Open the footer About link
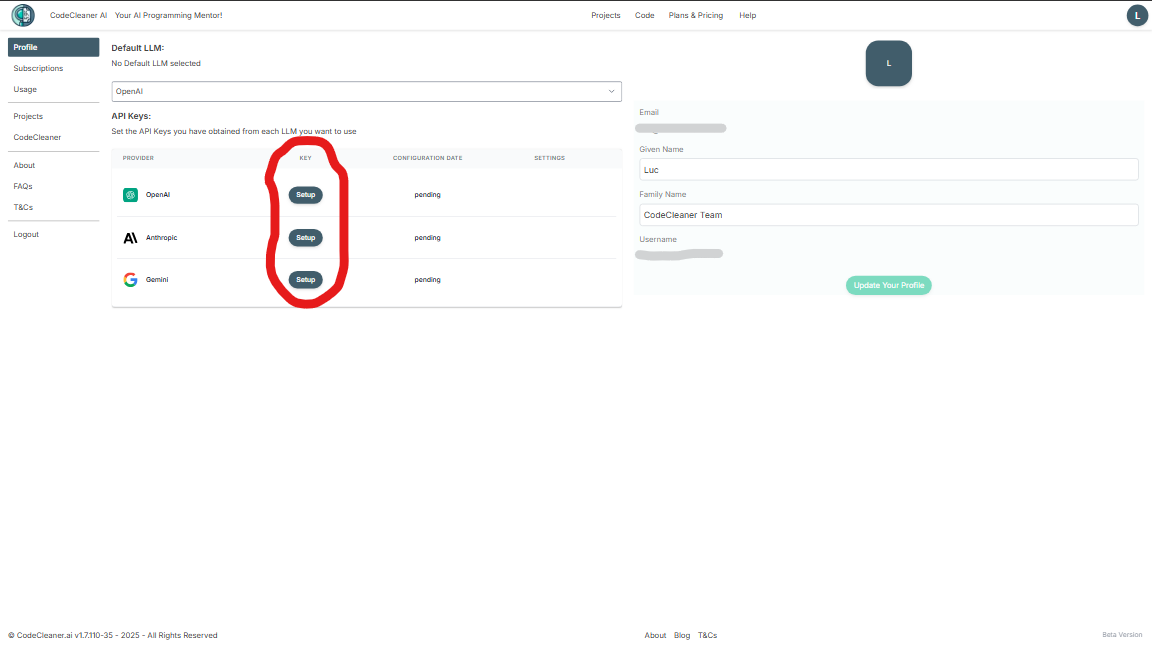This screenshot has width=1152, height=649. click(655, 636)
